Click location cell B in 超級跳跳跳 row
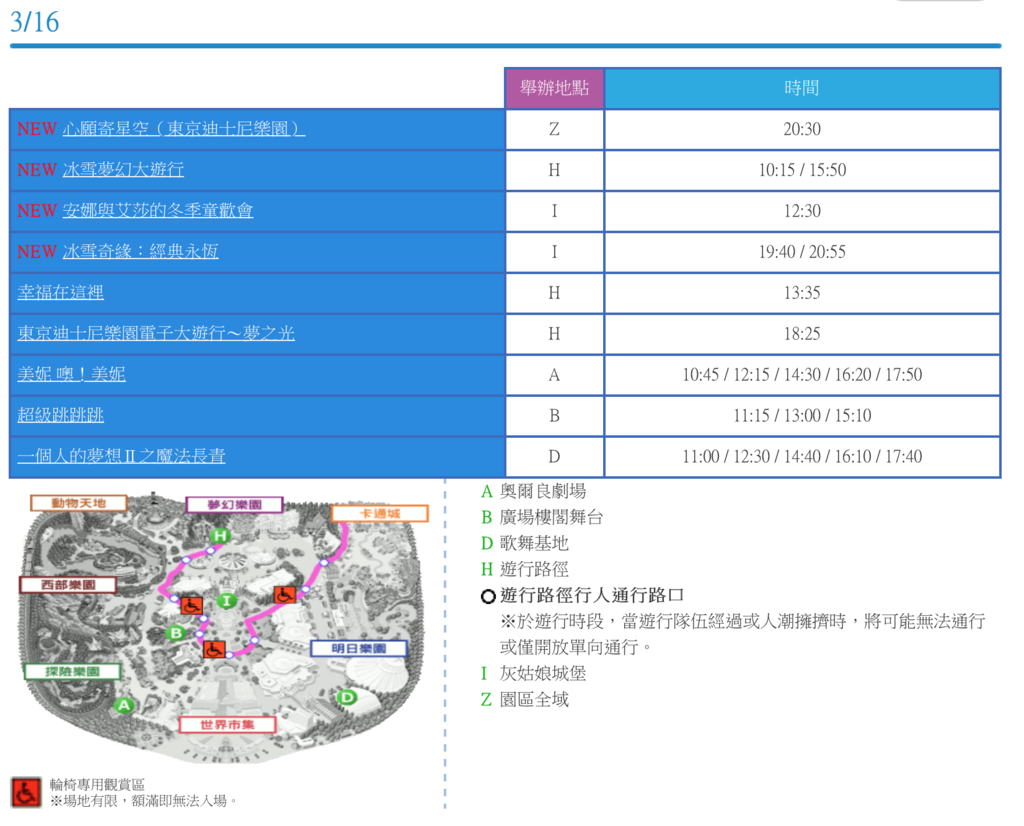The height and width of the screenshot is (826, 1024). [x=554, y=416]
